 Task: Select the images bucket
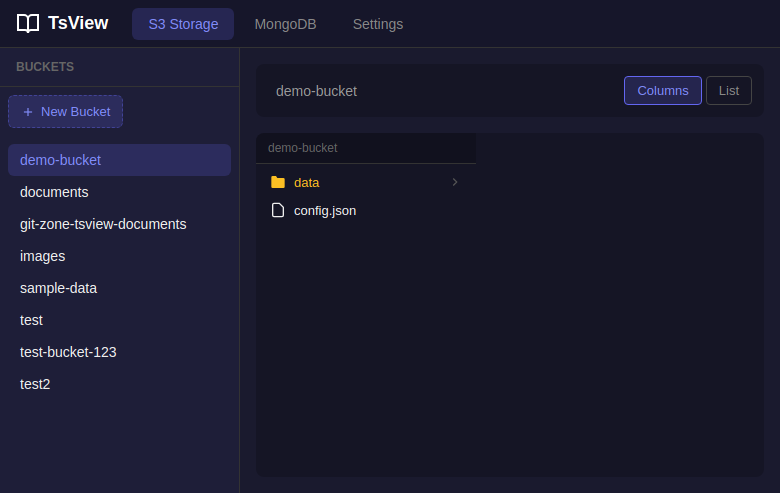click(42, 256)
